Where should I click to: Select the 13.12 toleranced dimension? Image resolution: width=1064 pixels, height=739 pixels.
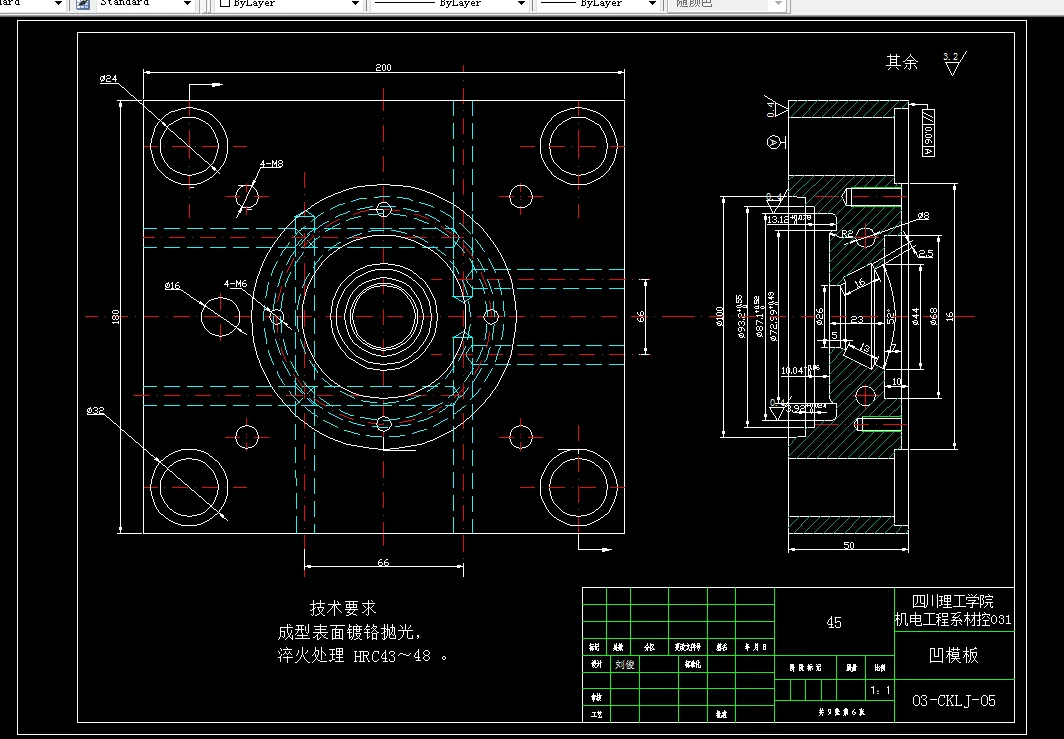tap(789, 219)
